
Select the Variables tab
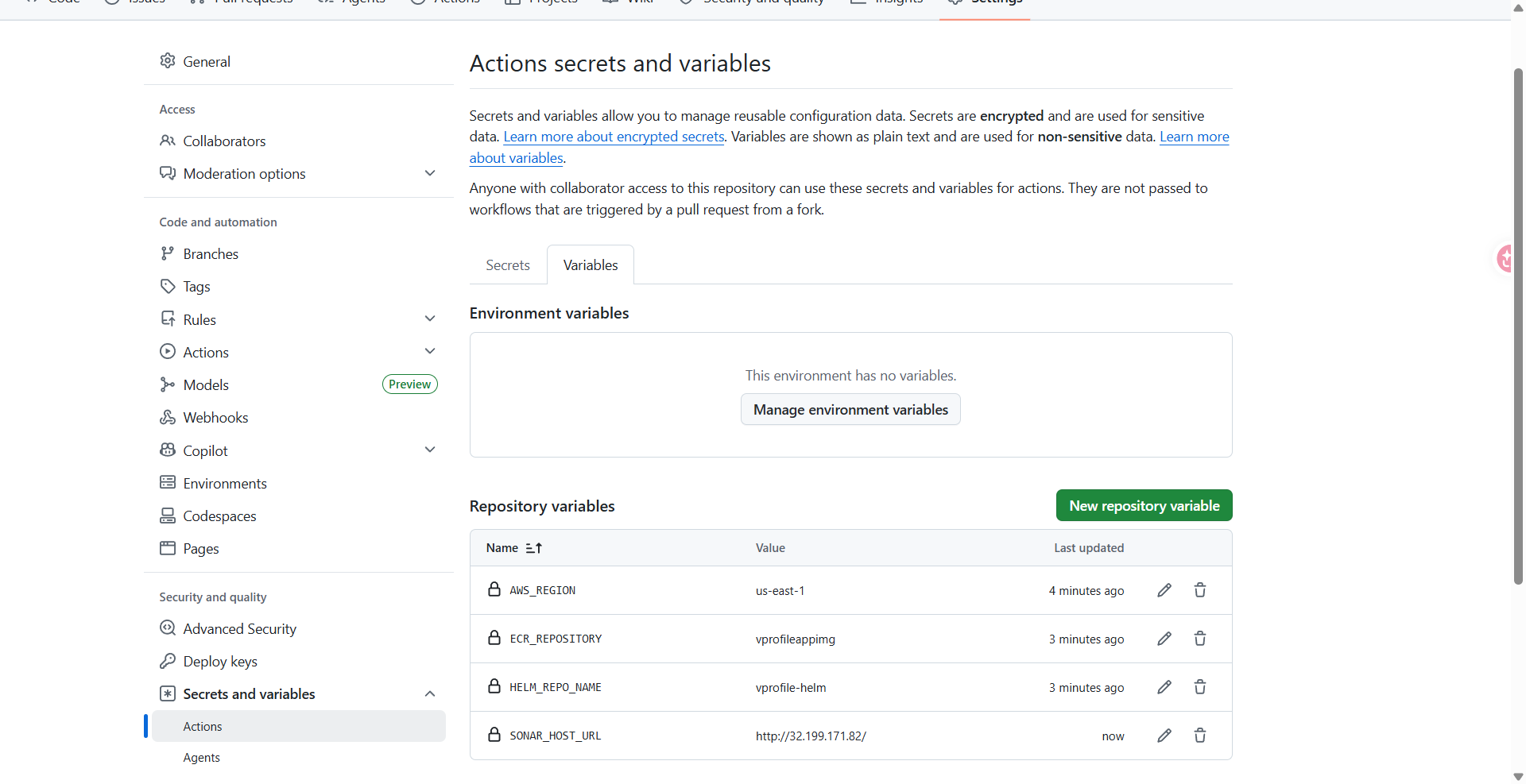[591, 265]
